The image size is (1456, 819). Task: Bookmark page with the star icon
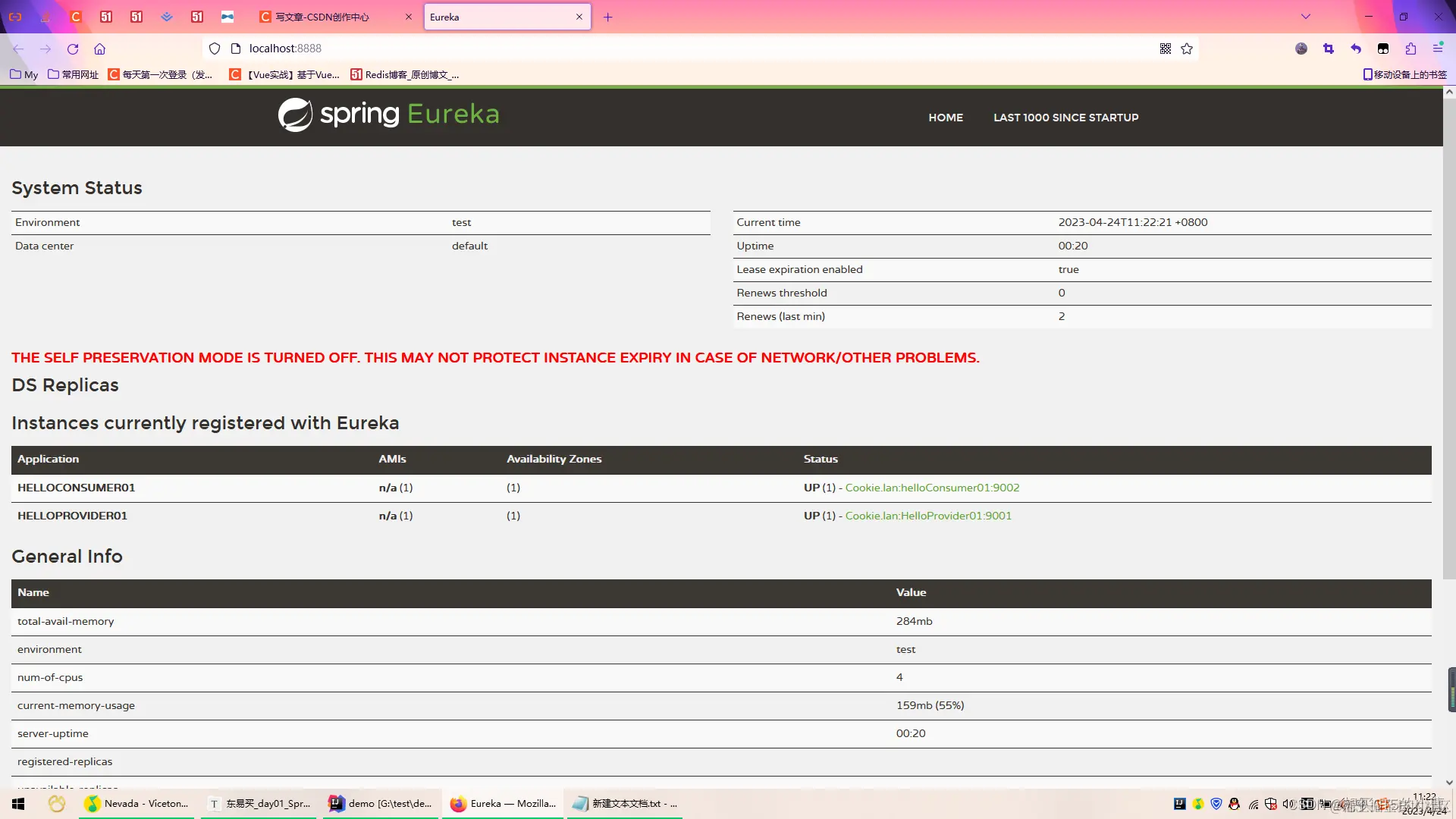pyautogui.click(x=1187, y=49)
